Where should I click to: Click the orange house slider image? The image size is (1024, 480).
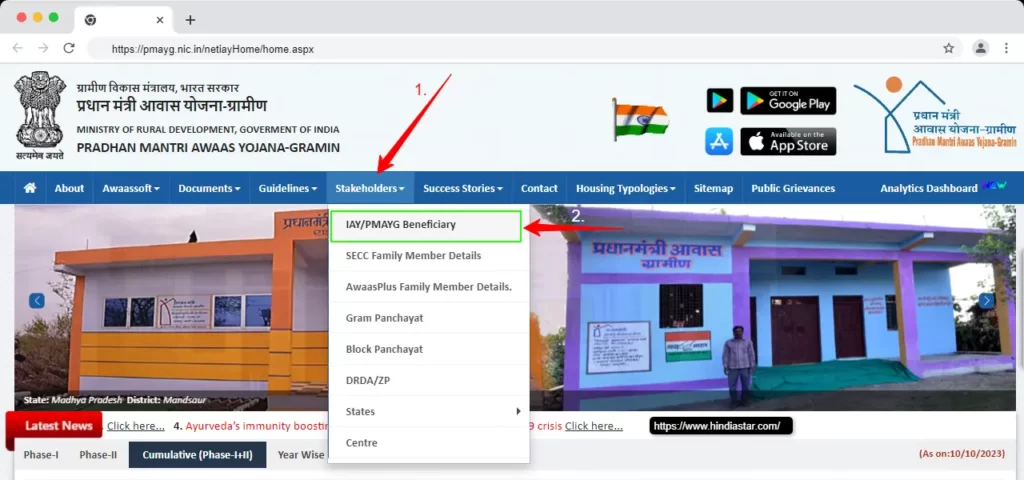(171, 307)
